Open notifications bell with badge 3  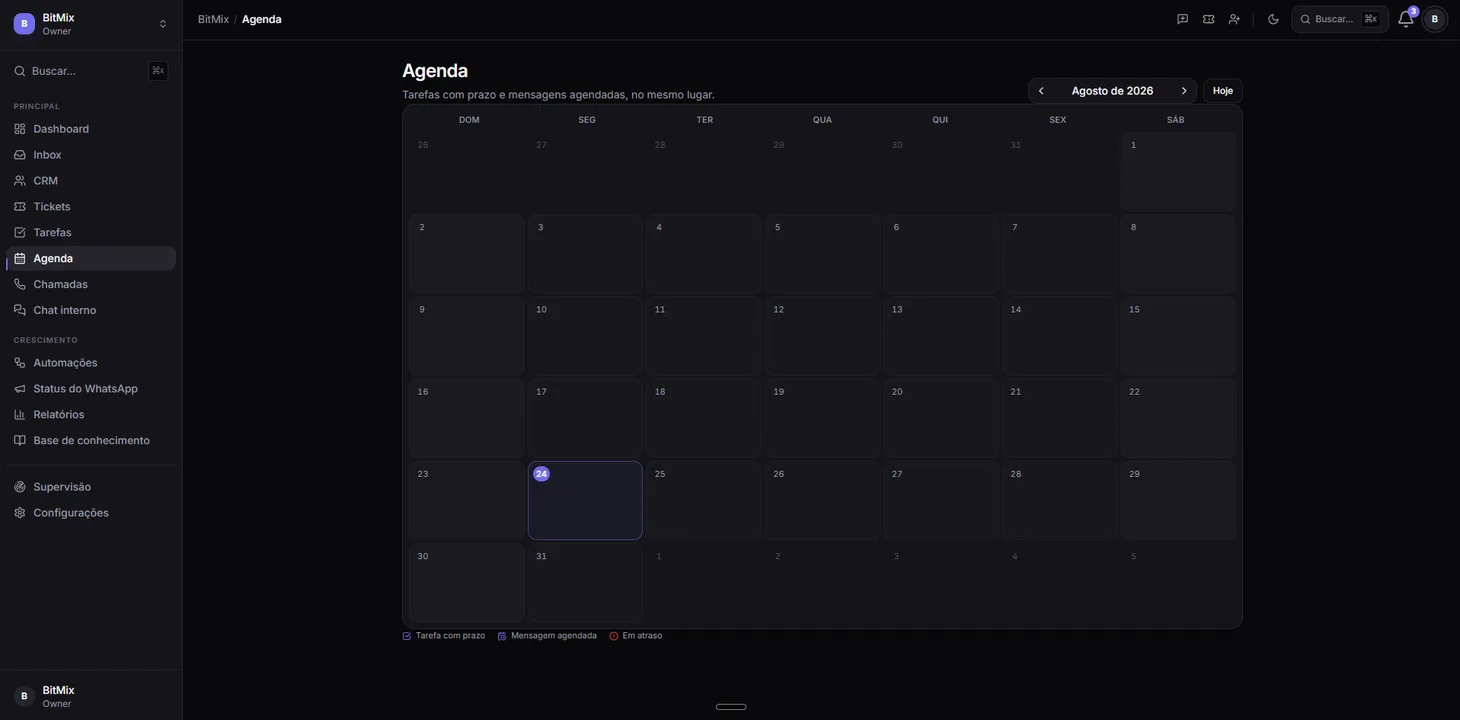(1406, 19)
